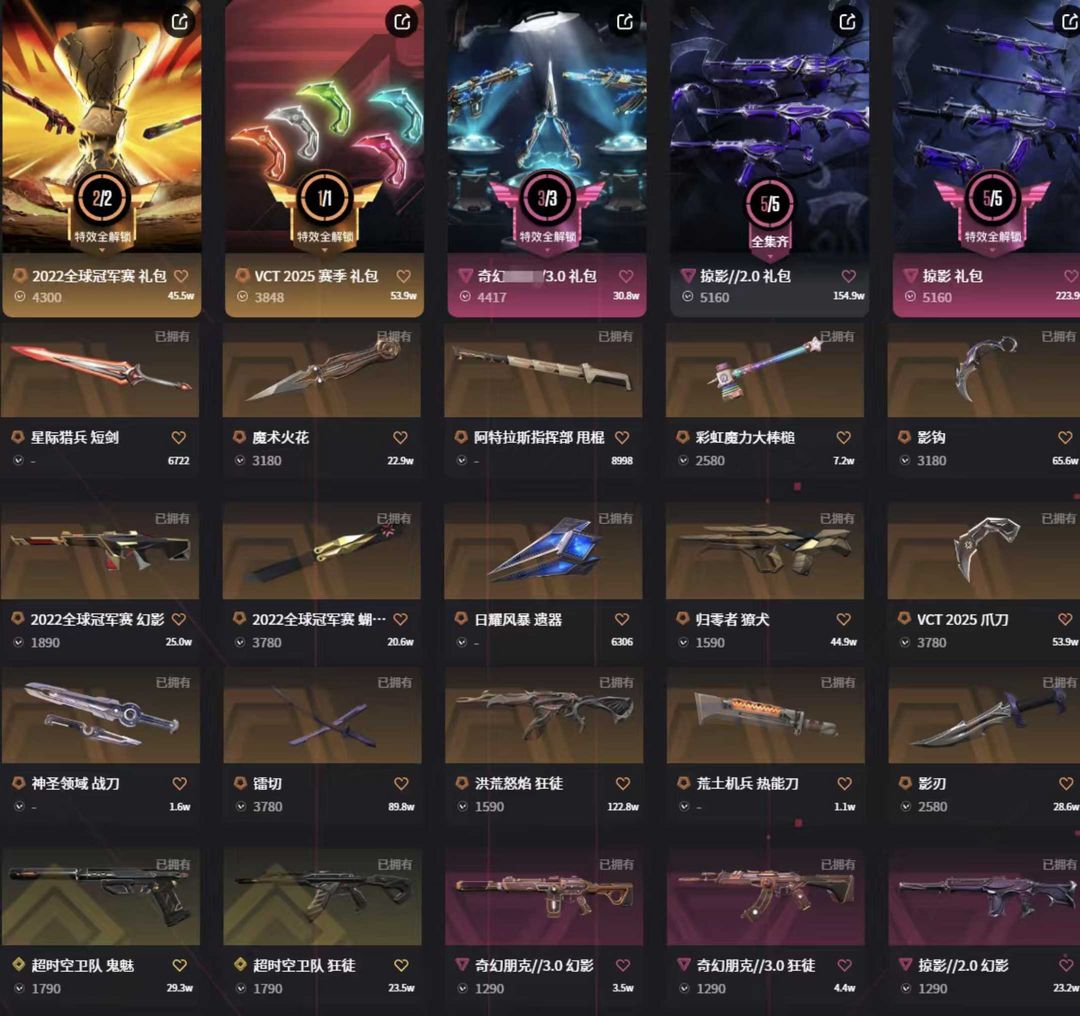Share the 2022全球冠军赛 礼包 bundle card
This screenshot has width=1080, height=1016.
[180, 21]
